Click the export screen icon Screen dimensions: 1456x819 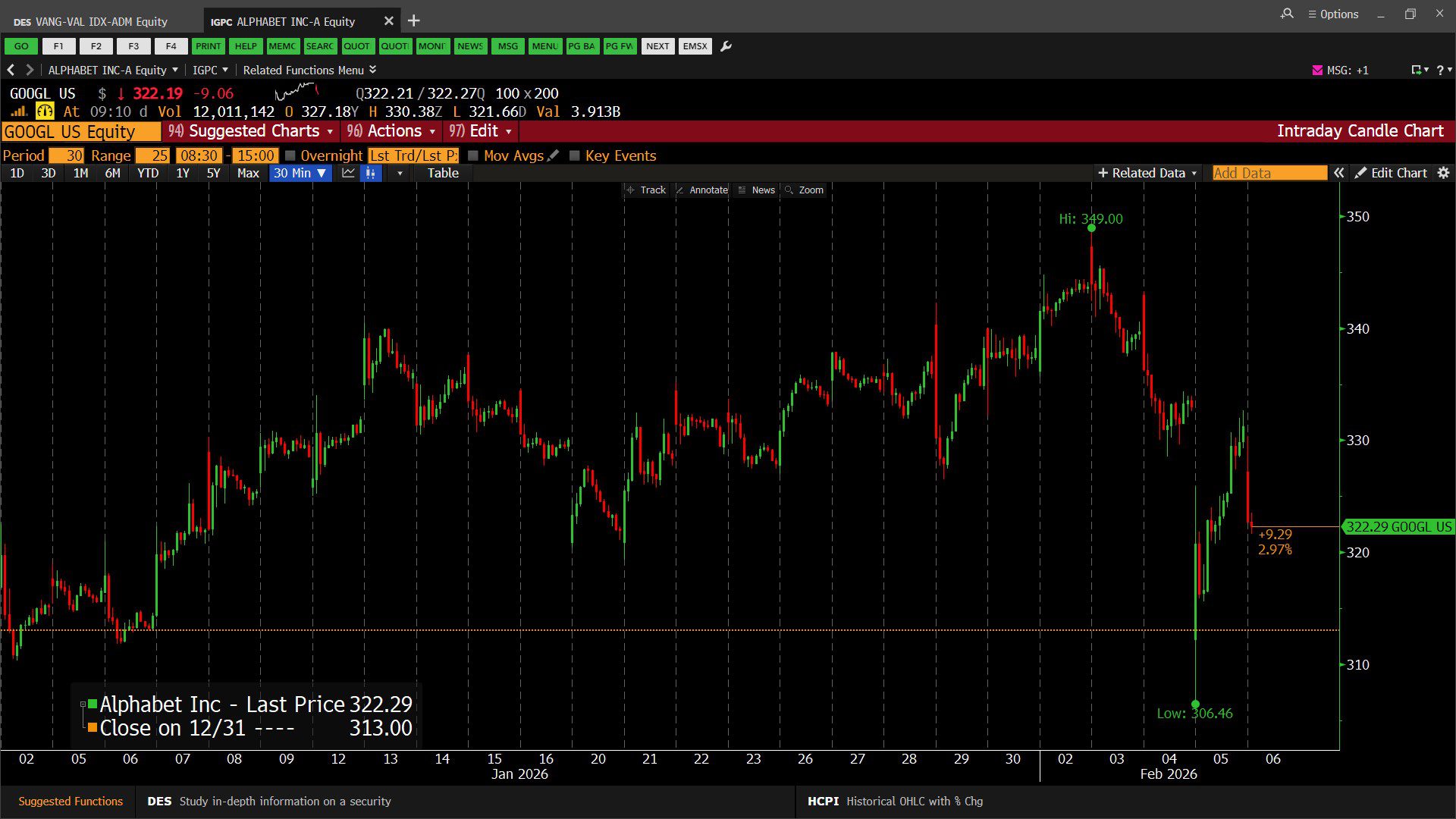(x=1417, y=70)
